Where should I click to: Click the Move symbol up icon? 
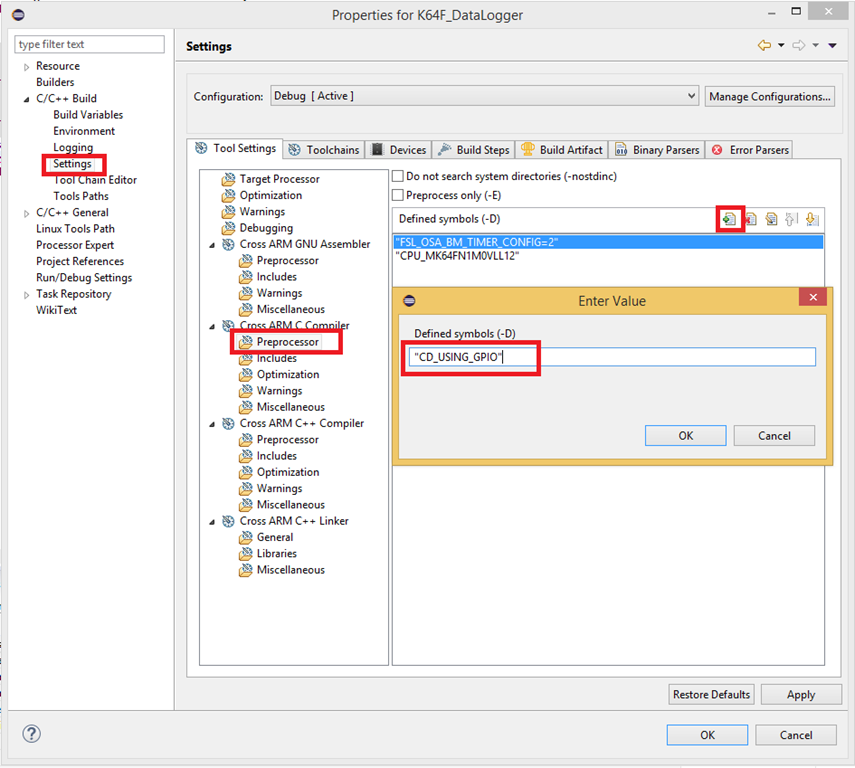pos(791,219)
